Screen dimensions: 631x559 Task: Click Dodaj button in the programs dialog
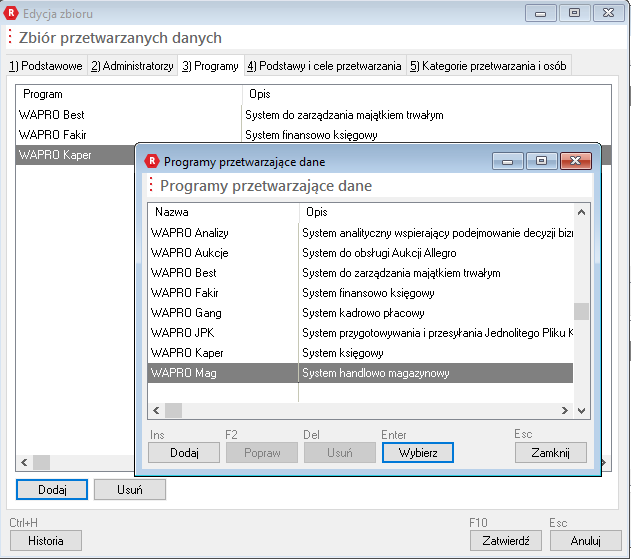pos(184,453)
